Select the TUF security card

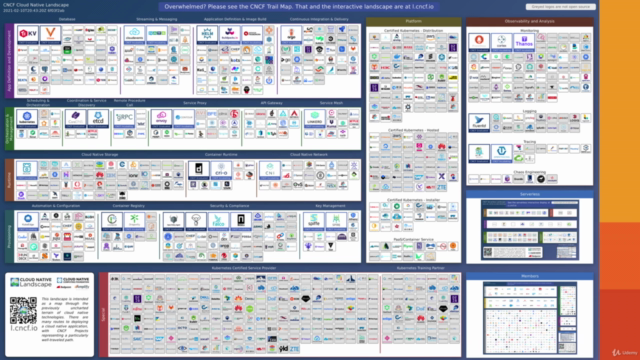click(x=196, y=222)
